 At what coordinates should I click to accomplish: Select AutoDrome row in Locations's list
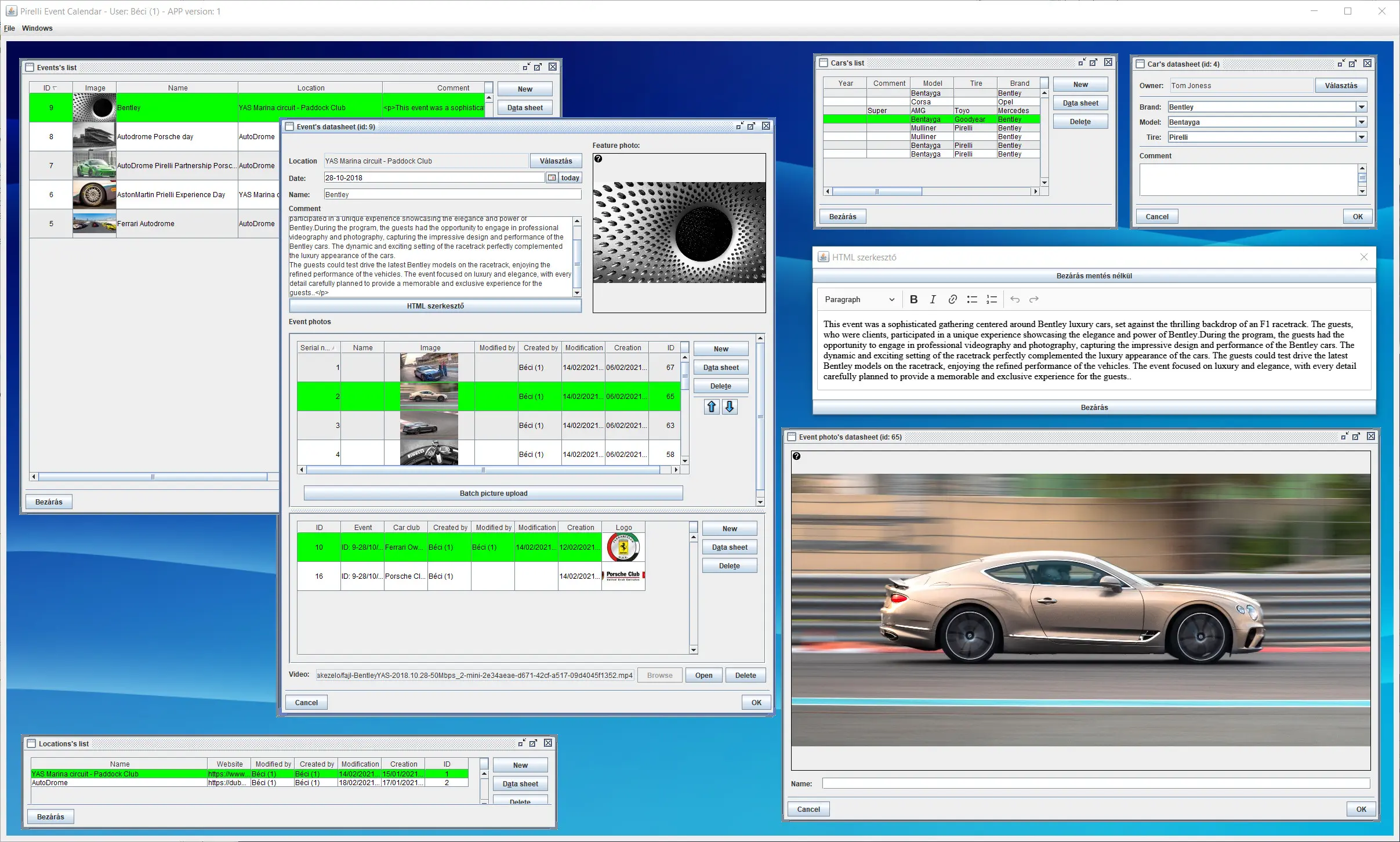pyautogui.click(x=249, y=783)
